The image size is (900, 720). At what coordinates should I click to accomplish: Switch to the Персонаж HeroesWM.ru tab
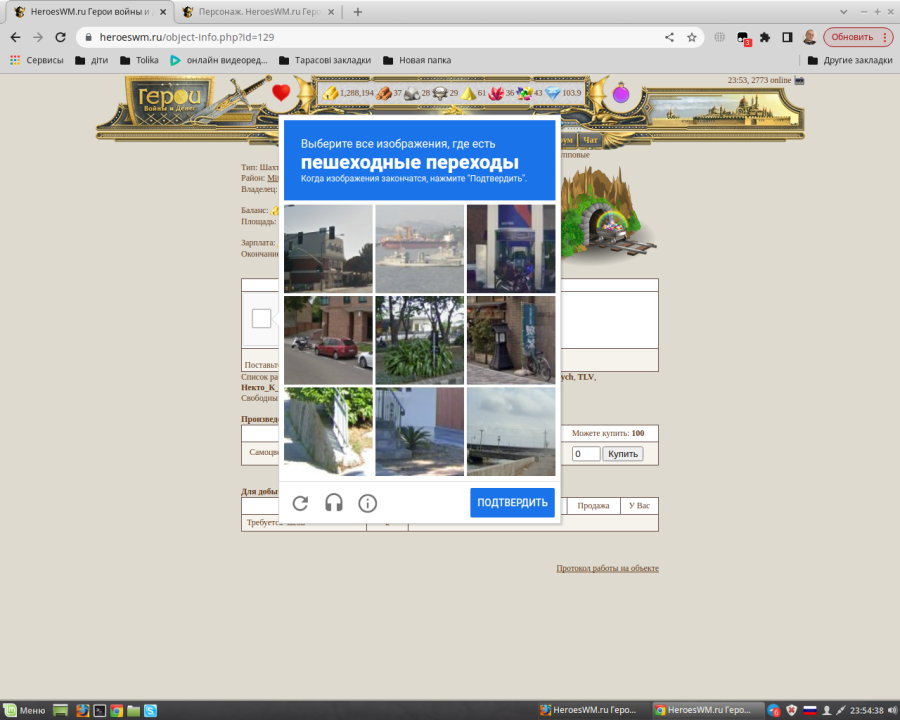click(257, 12)
